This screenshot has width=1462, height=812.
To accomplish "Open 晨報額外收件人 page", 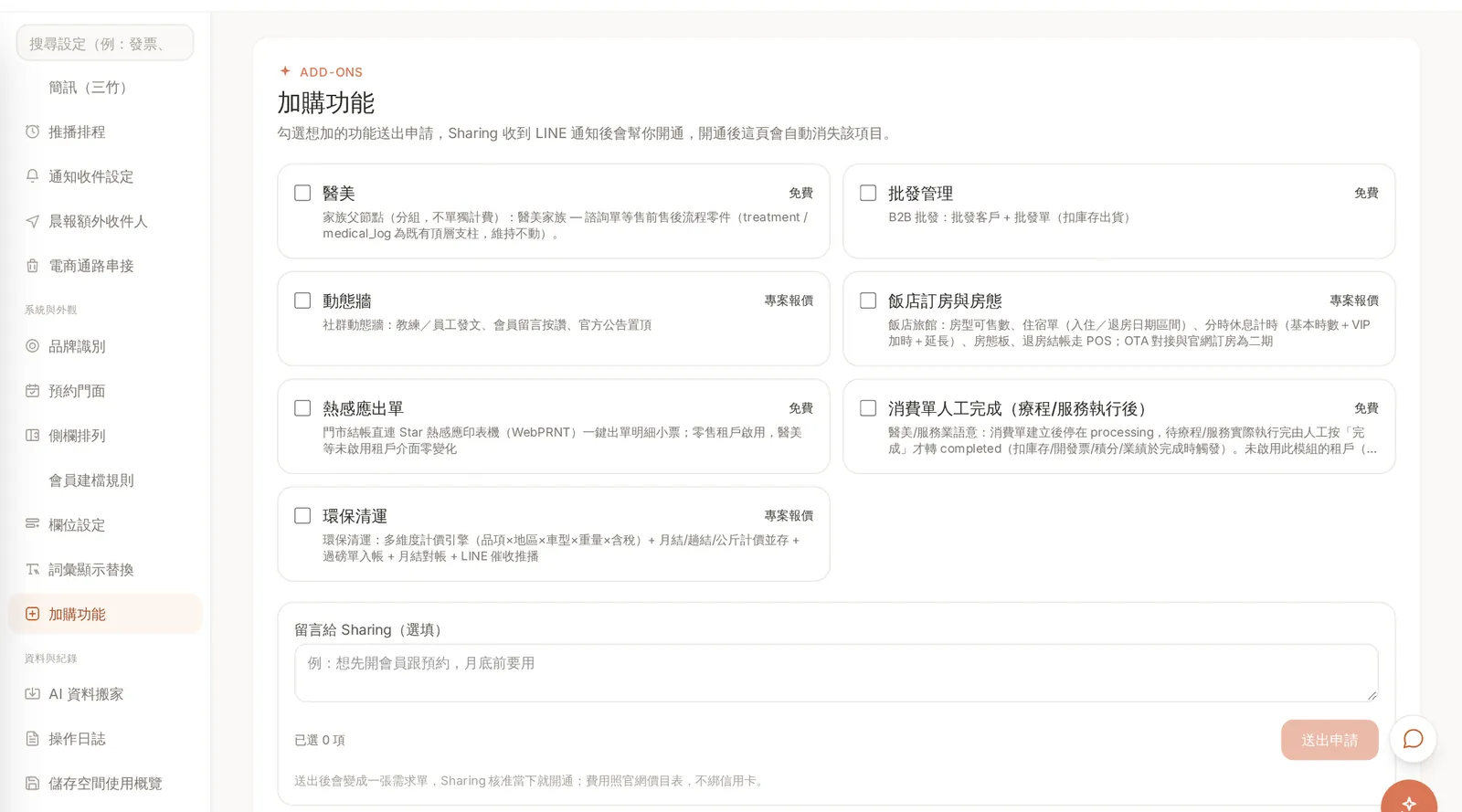I will (105, 221).
